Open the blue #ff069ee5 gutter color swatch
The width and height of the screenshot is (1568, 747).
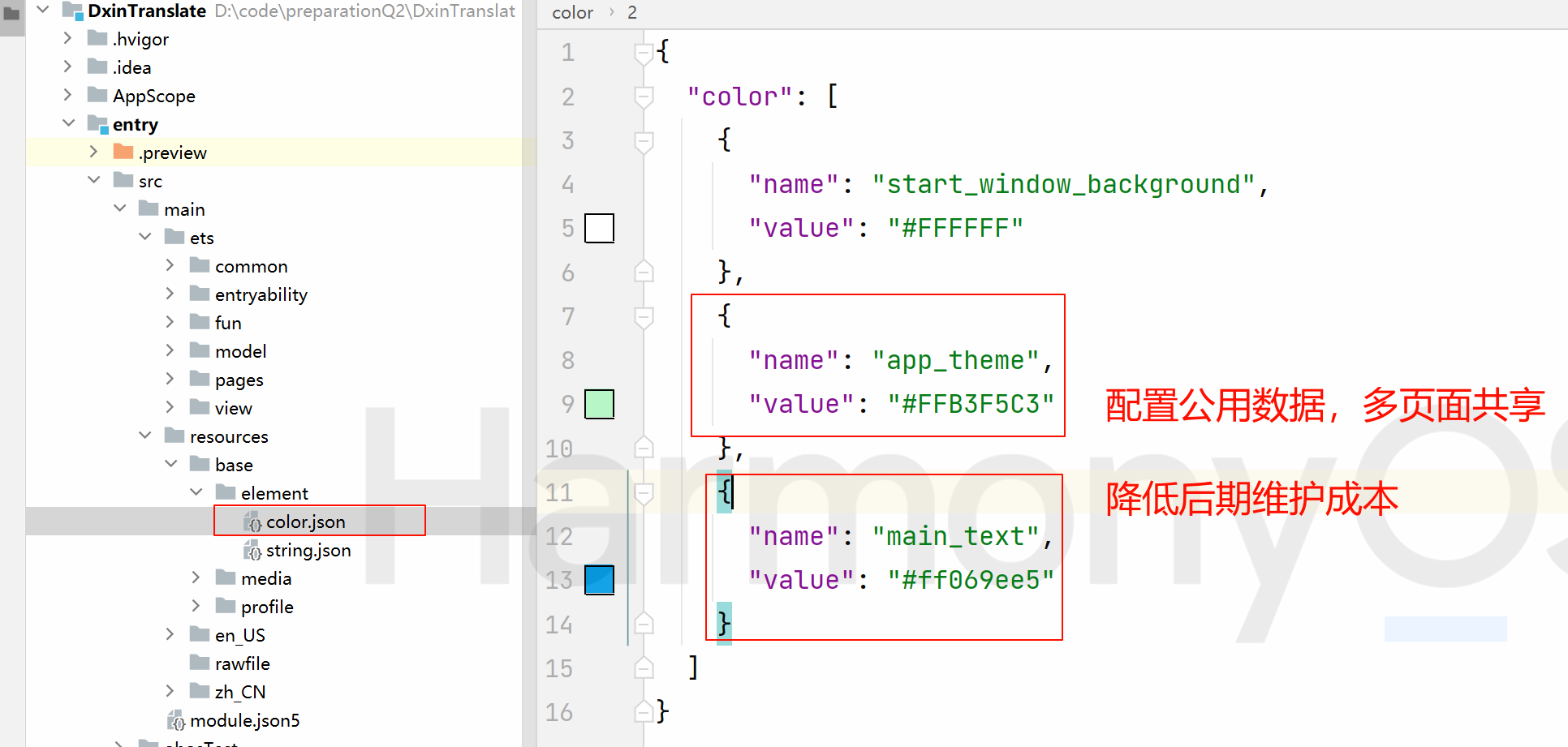[600, 580]
